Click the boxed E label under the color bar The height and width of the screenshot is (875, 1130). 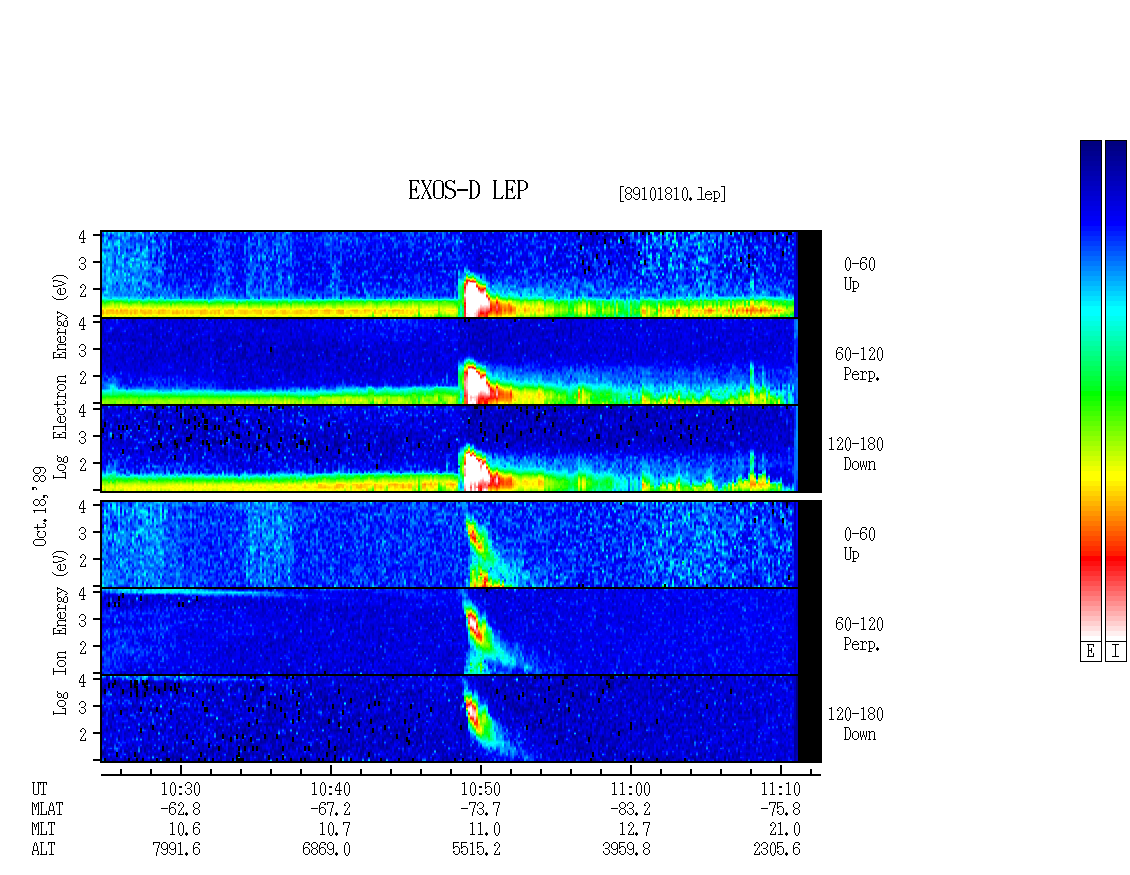click(x=1090, y=652)
